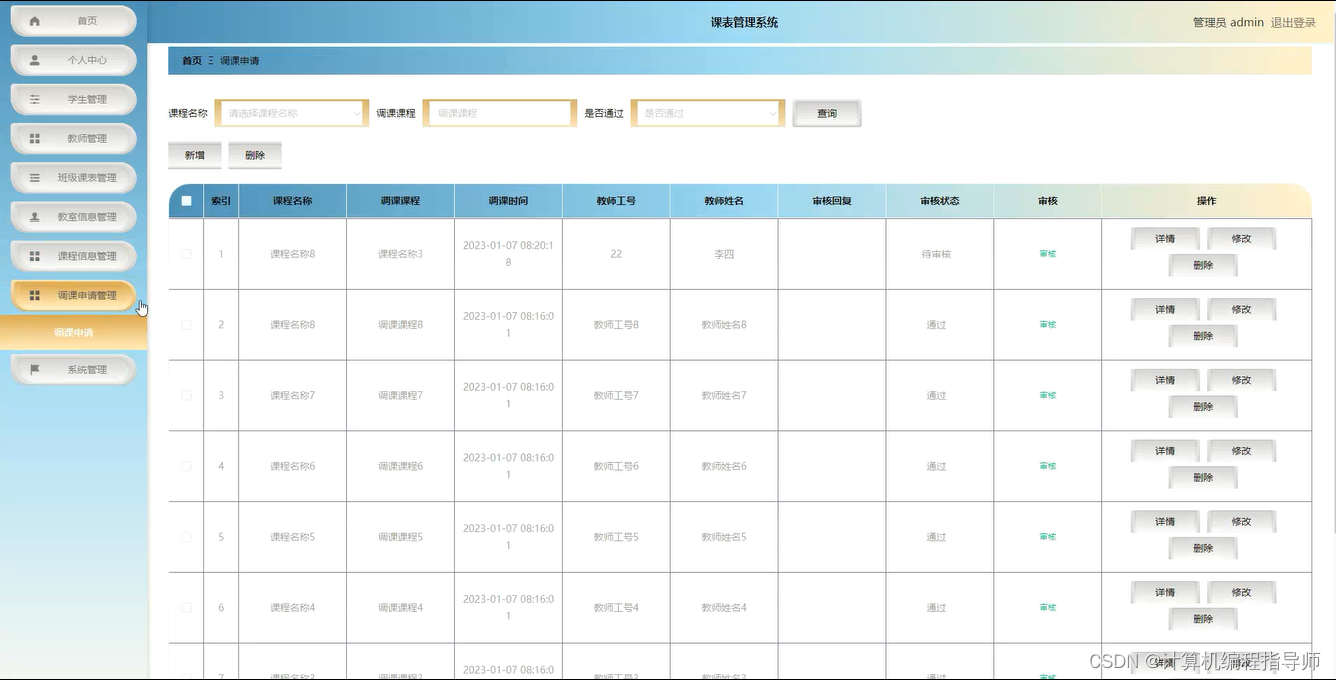Click 审核 link for row 5

pos(1047,537)
